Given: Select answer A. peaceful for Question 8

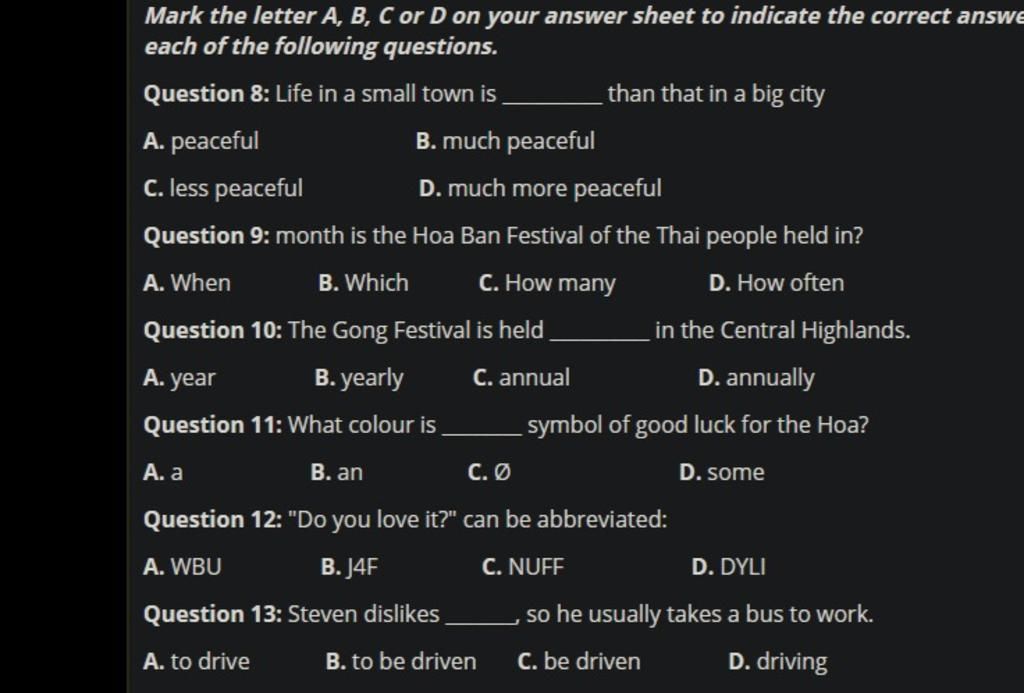Looking at the screenshot, I should (x=201, y=141).
